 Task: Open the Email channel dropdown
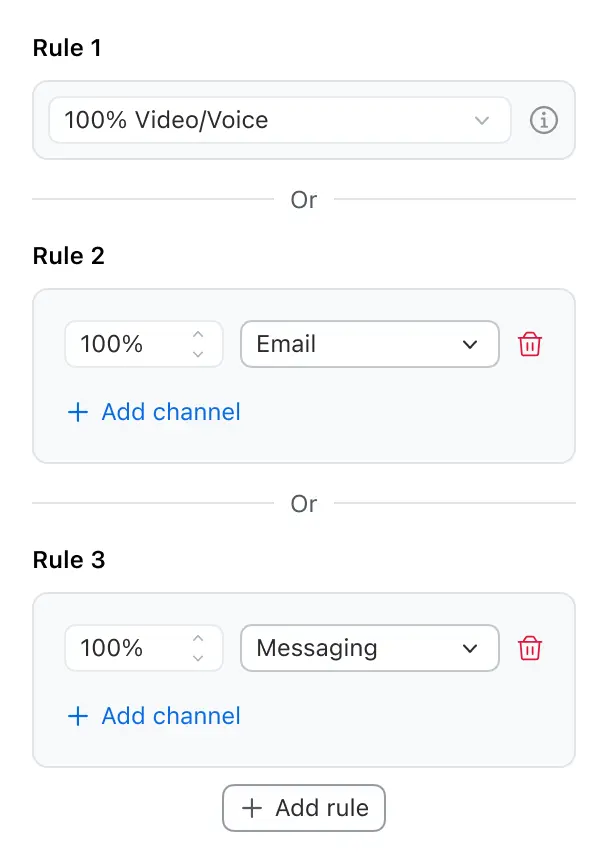tap(369, 344)
